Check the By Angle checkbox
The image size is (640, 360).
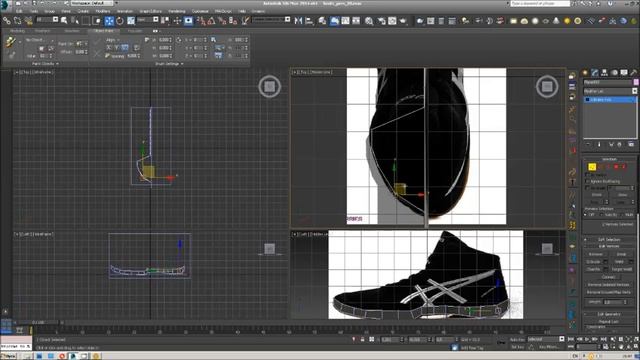(588, 188)
